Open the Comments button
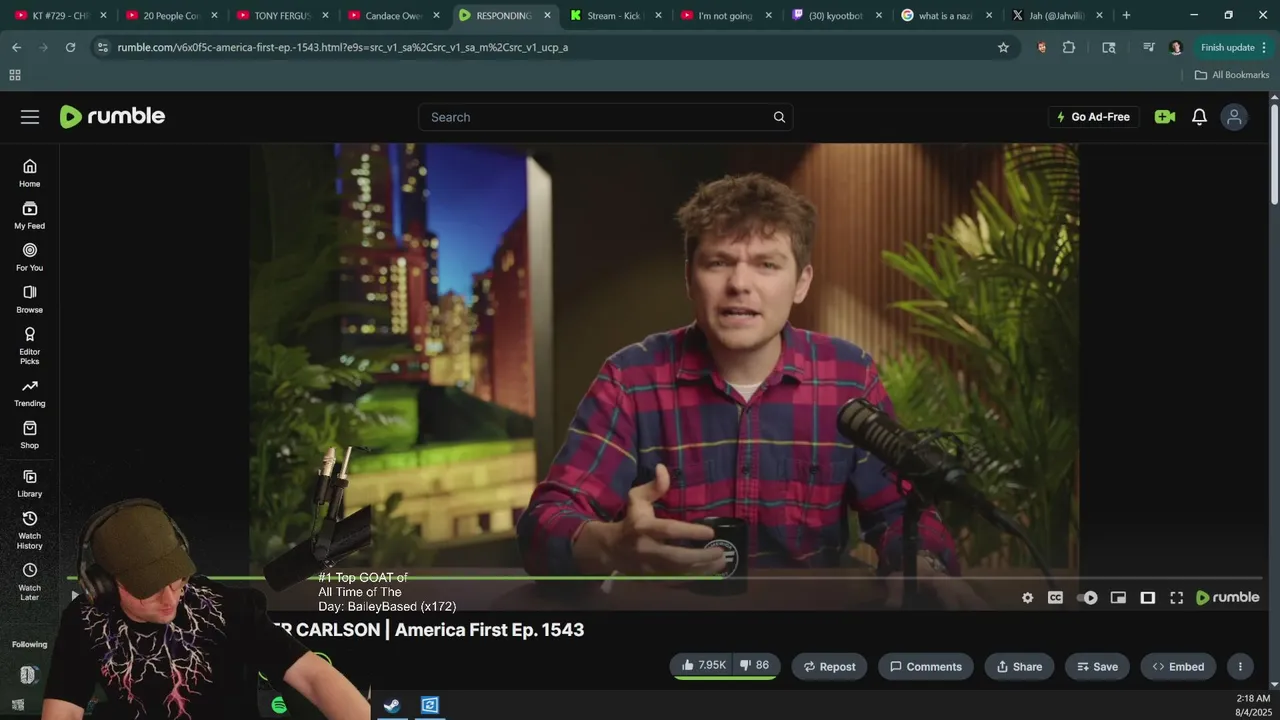Image resolution: width=1280 pixels, height=720 pixels. click(x=926, y=667)
